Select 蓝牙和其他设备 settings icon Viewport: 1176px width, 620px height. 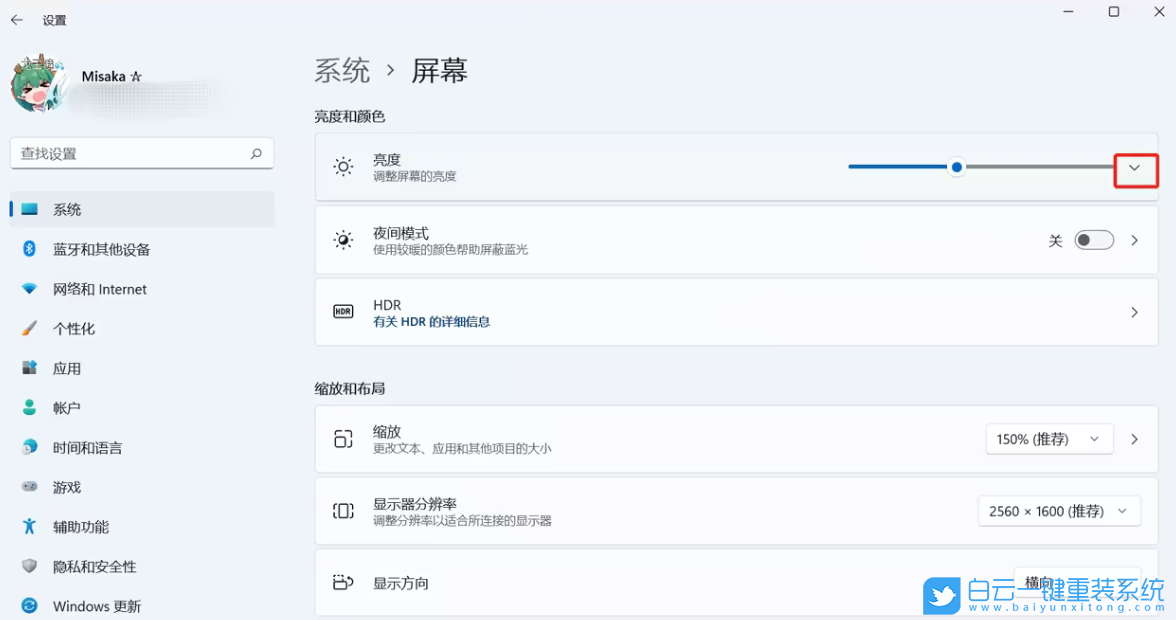coord(28,249)
